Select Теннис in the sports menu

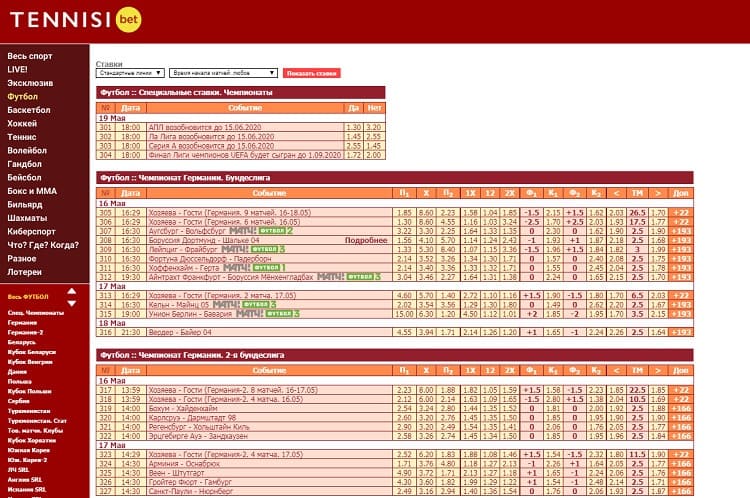[22, 137]
